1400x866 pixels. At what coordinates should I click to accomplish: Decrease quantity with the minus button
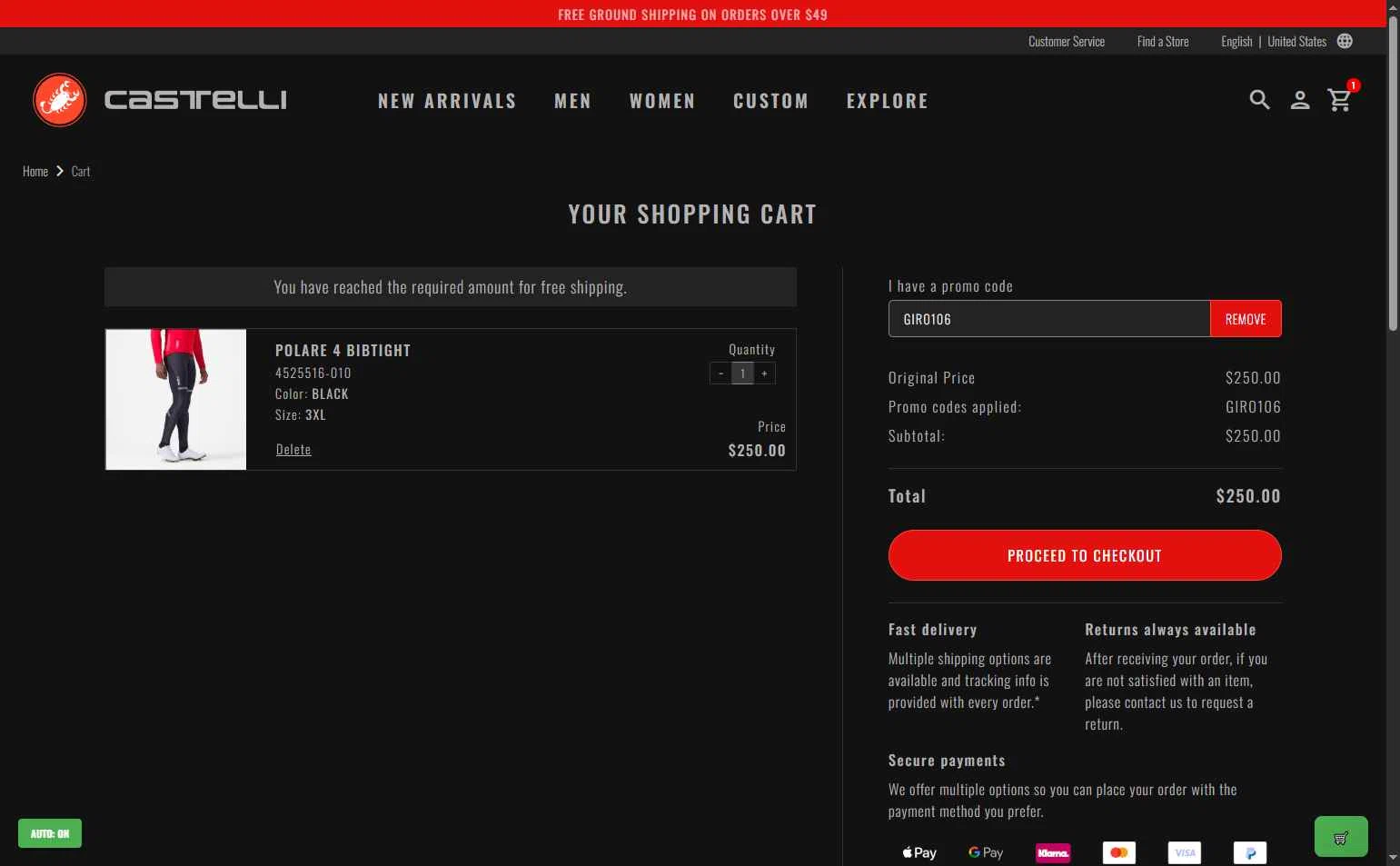pyautogui.click(x=720, y=373)
